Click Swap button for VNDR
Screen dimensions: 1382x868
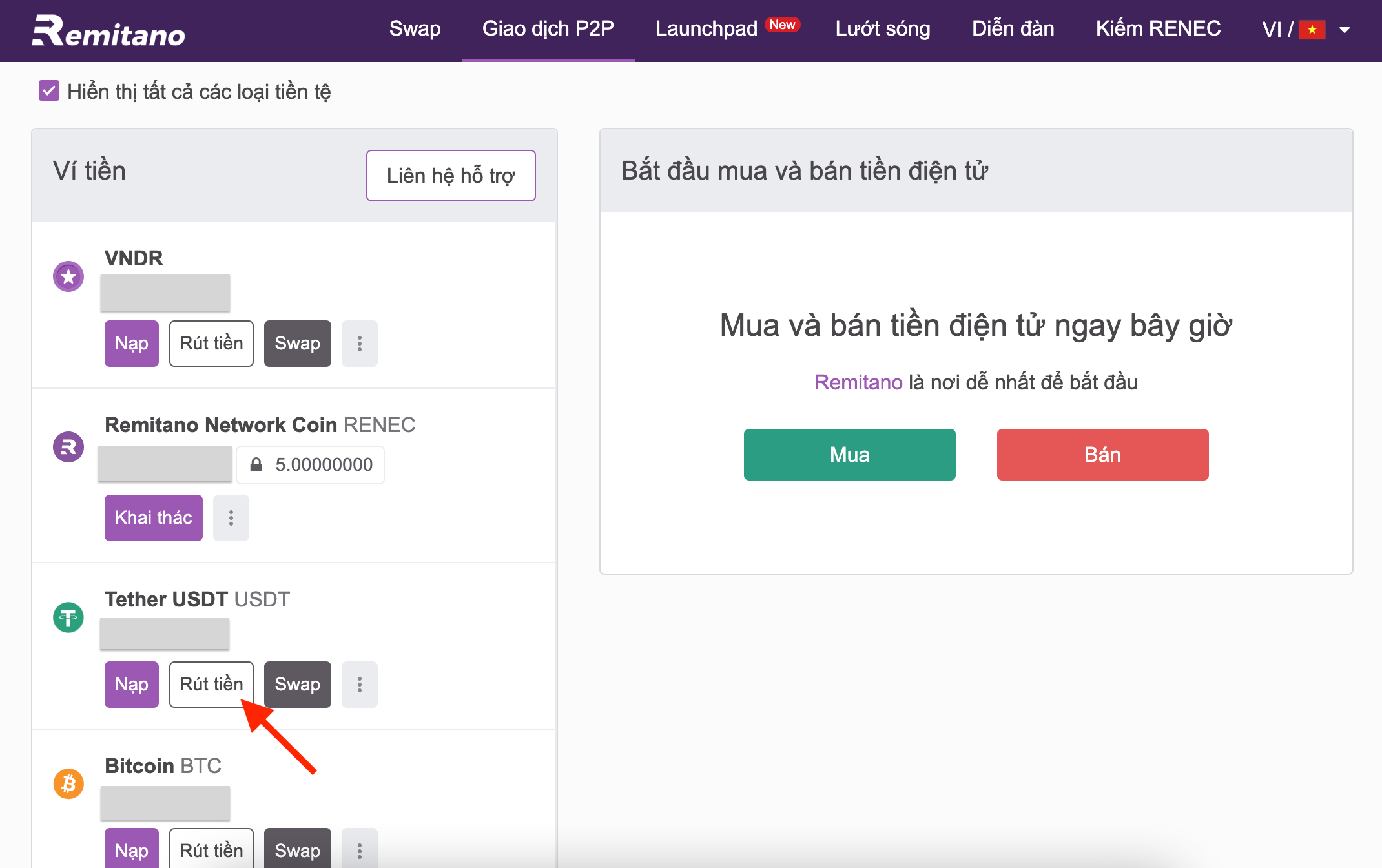pyautogui.click(x=298, y=344)
